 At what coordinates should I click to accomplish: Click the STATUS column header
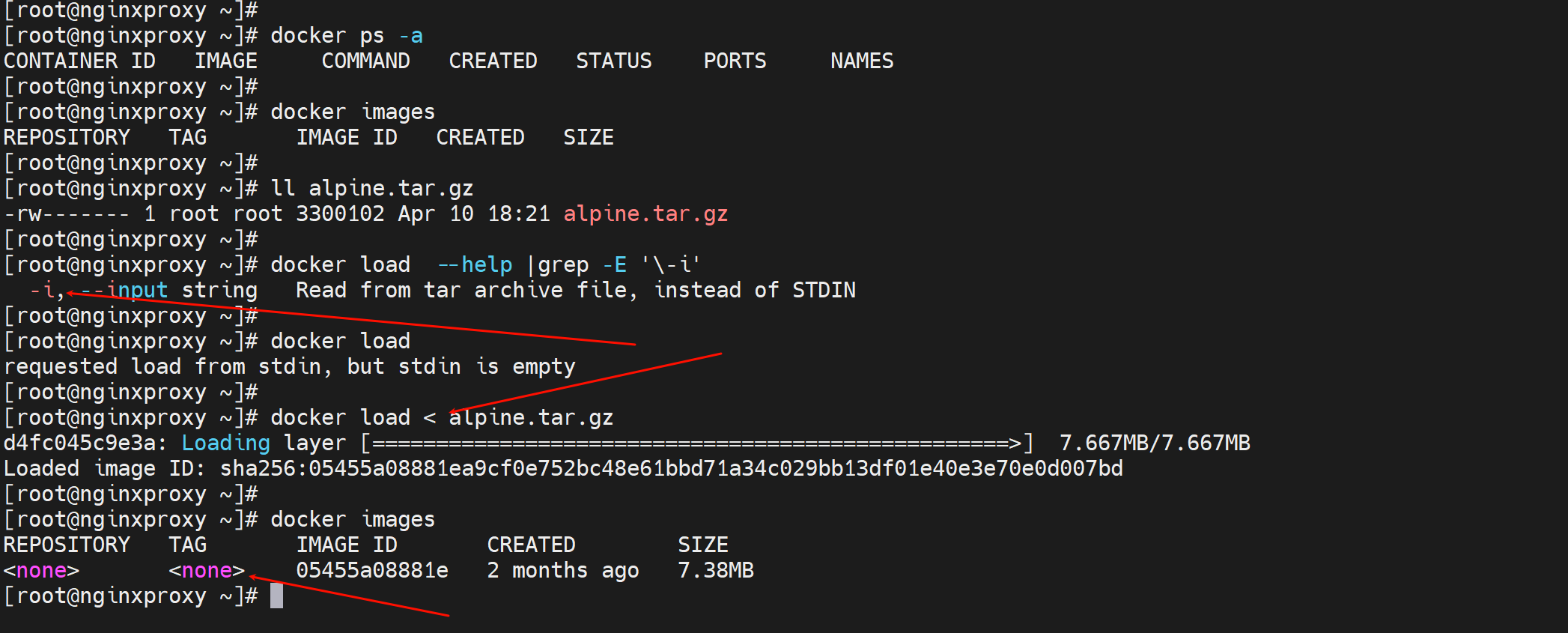(x=613, y=61)
